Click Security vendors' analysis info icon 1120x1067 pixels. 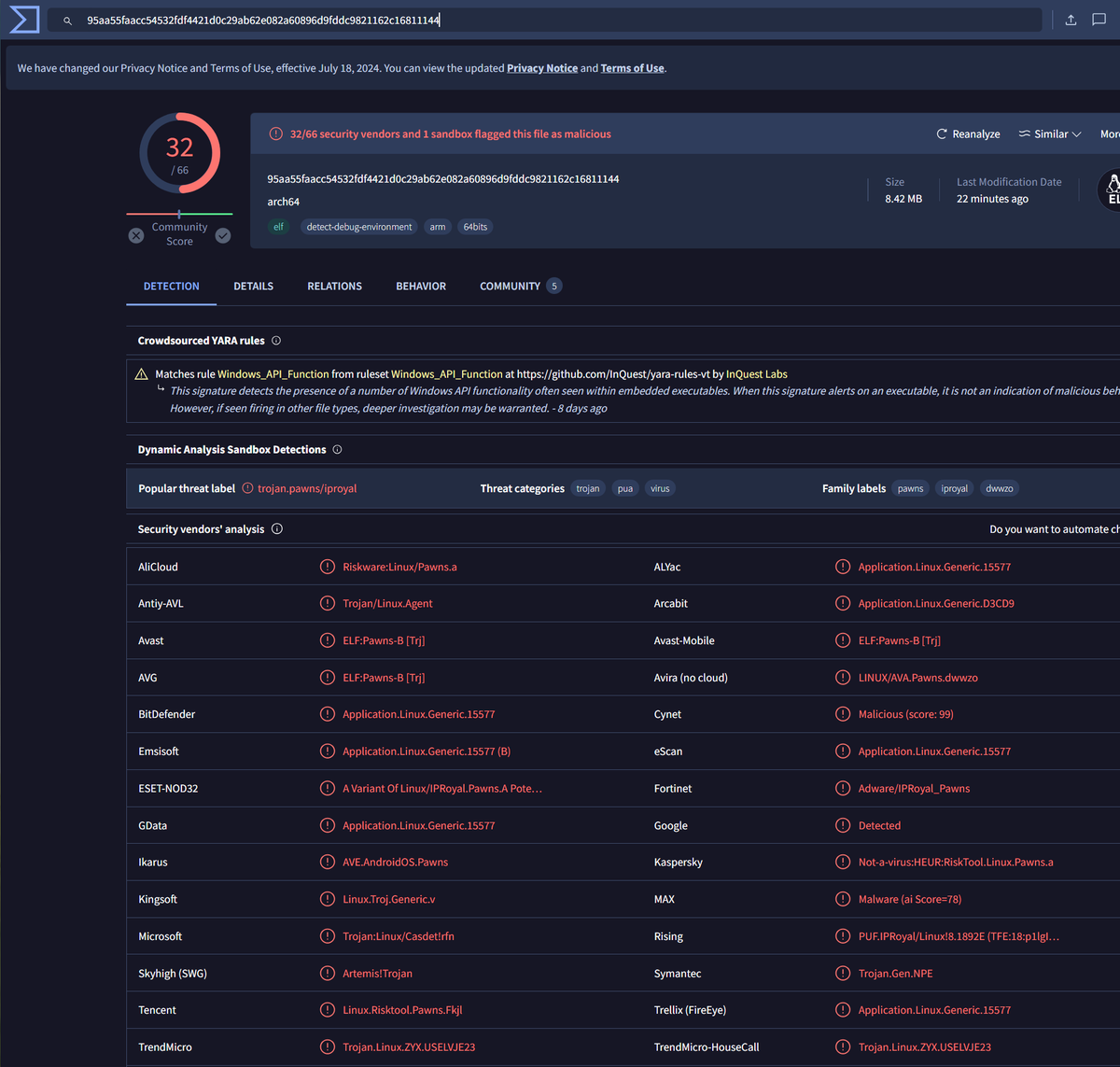pyautogui.click(x=277, y=529)
